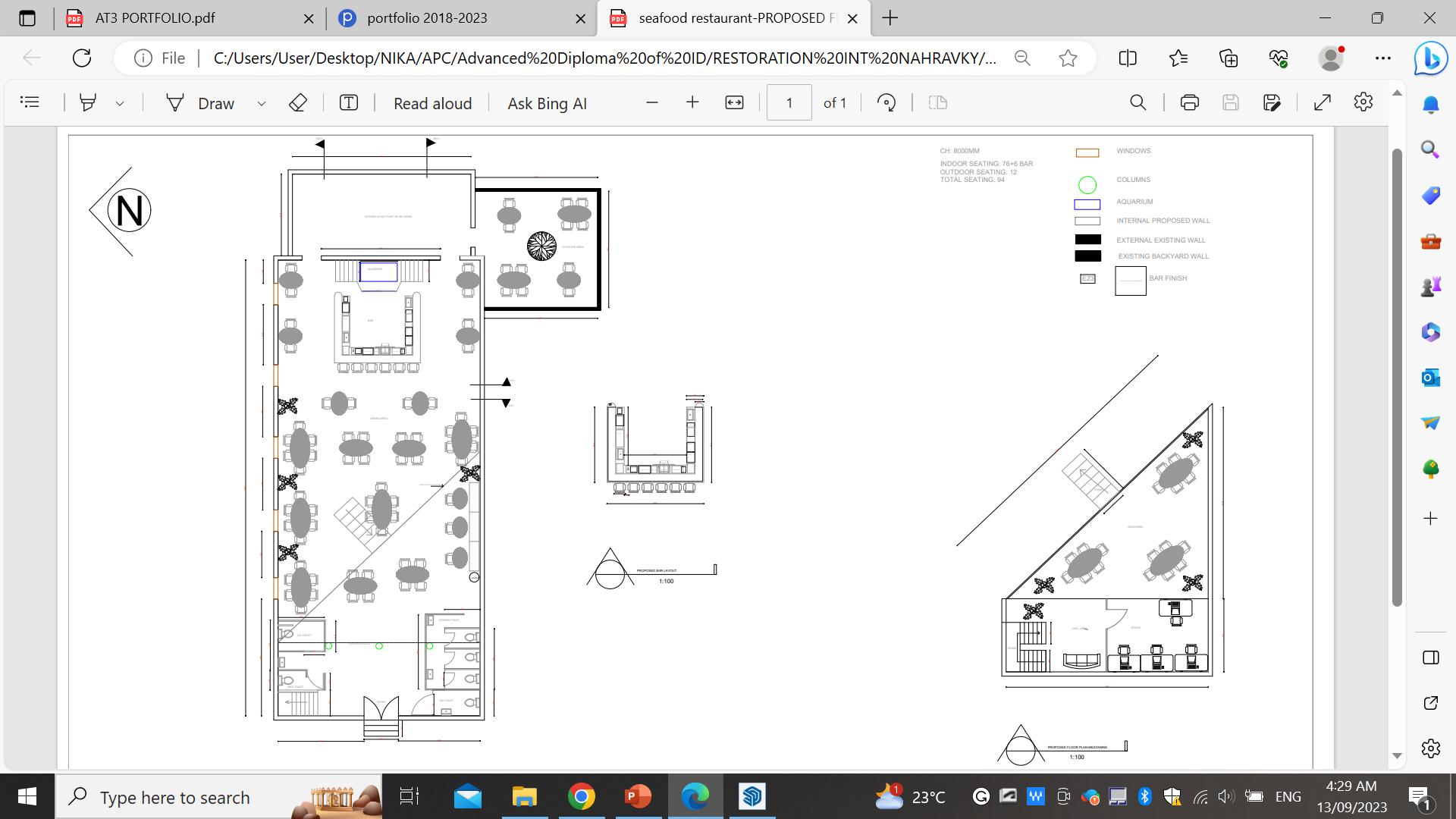
Task: Open Find in PDF search
Action: tap(1137, 102)
